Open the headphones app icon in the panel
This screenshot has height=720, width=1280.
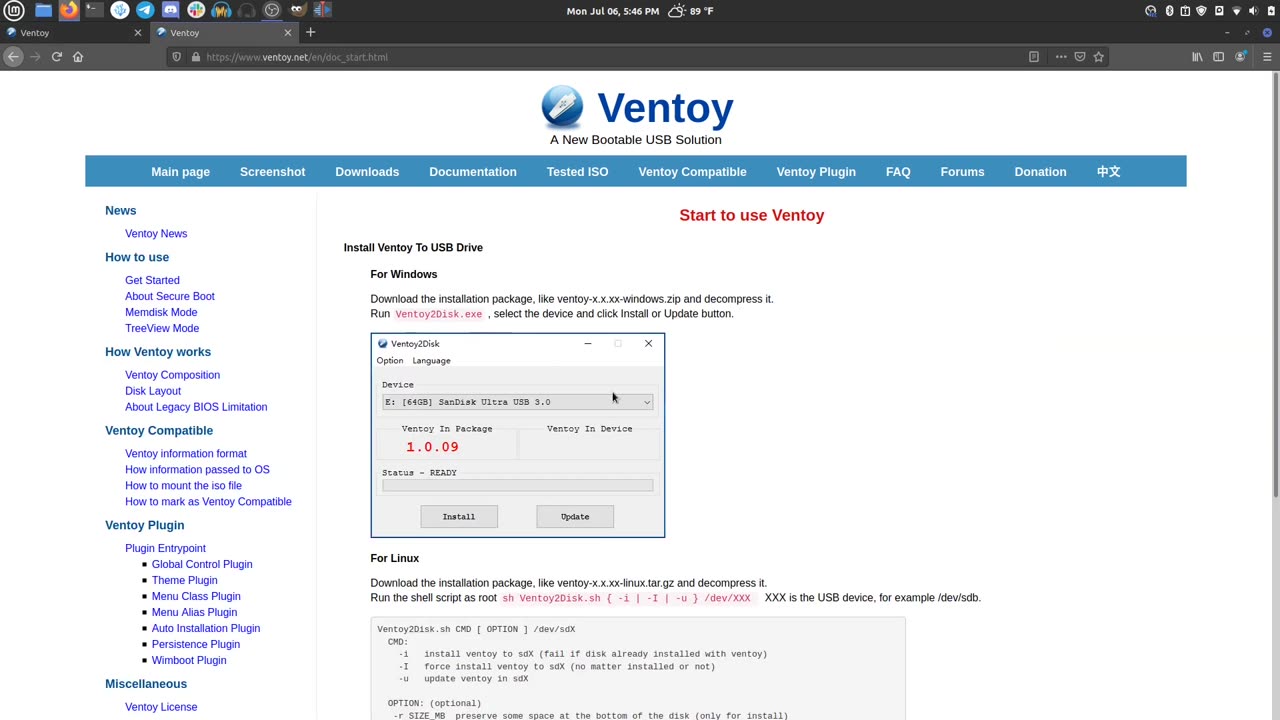click(x=246, y=11)
